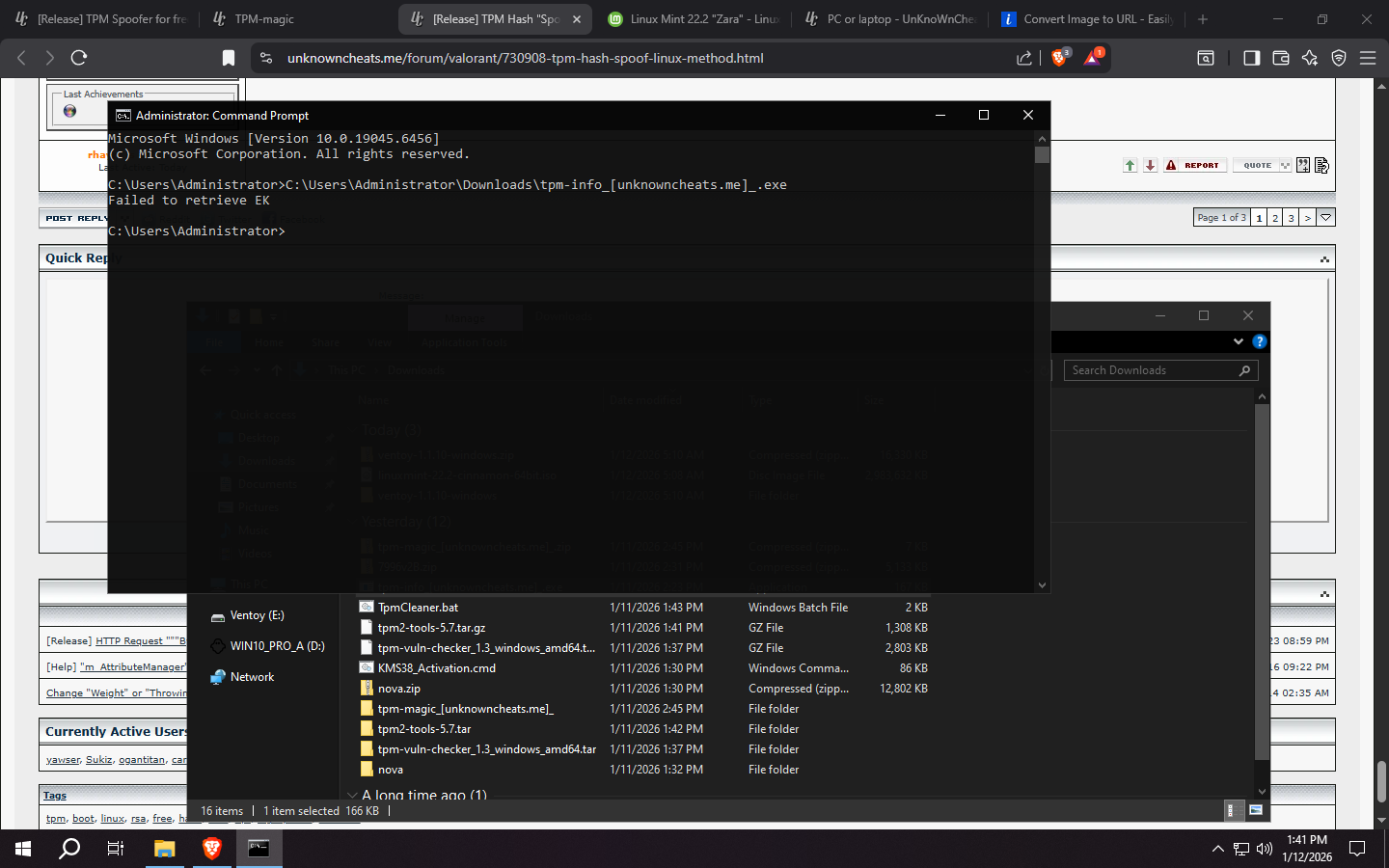
Task: Open the page navigation dropdown arrow
Action: (1326, 218)
